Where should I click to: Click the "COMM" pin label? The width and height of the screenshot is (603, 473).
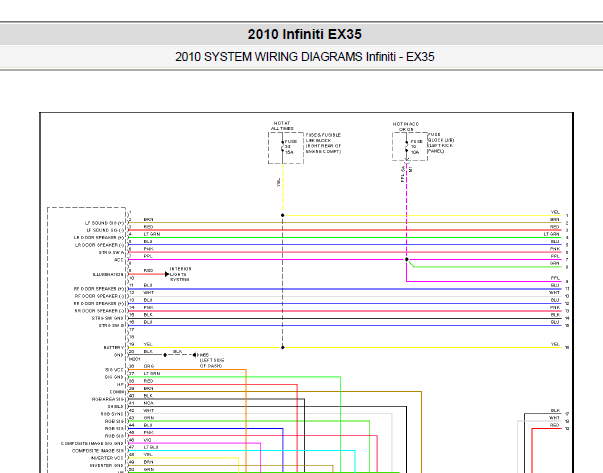[x=117, y=392]
